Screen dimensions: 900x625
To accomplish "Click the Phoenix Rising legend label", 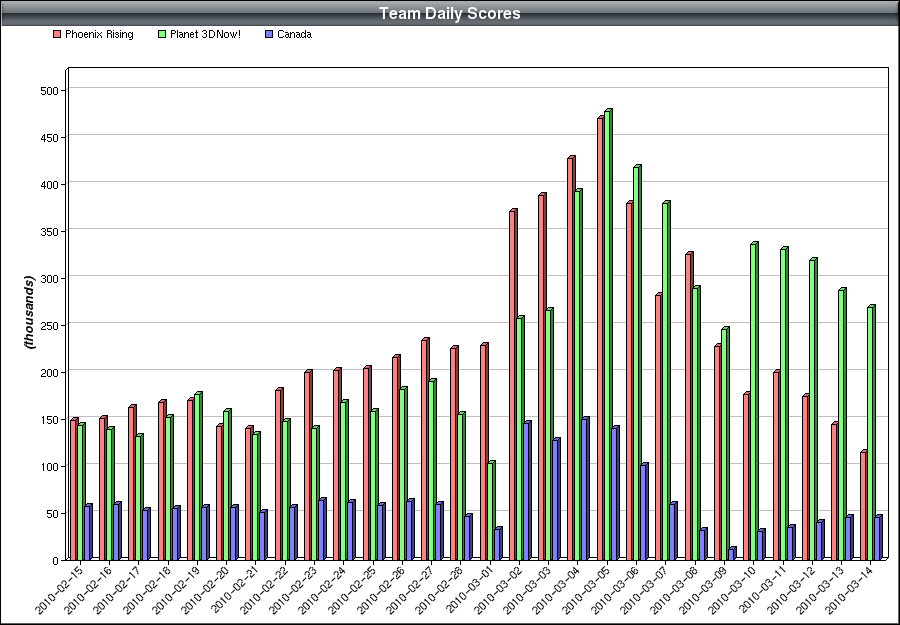I will 99,34.
